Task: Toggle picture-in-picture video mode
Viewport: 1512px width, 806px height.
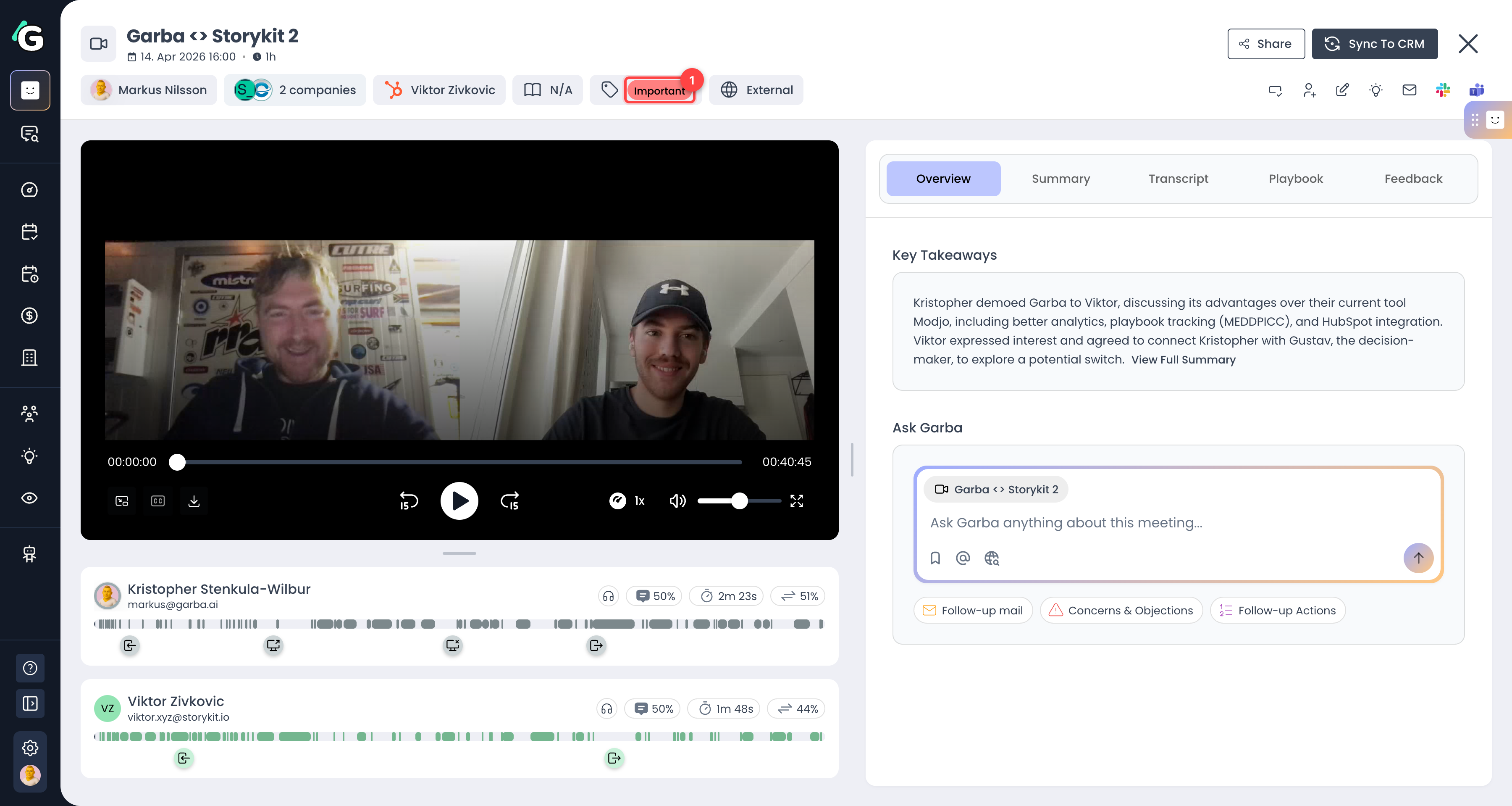Action: 121,501
